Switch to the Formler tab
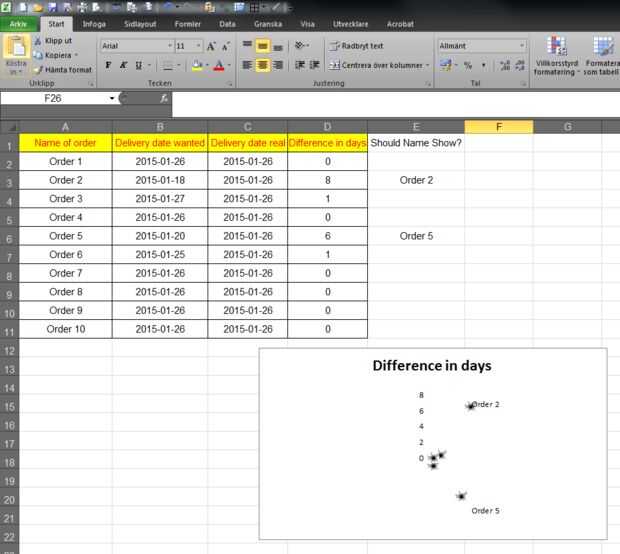This screenshot has width=620, height=554. (187, 24)
